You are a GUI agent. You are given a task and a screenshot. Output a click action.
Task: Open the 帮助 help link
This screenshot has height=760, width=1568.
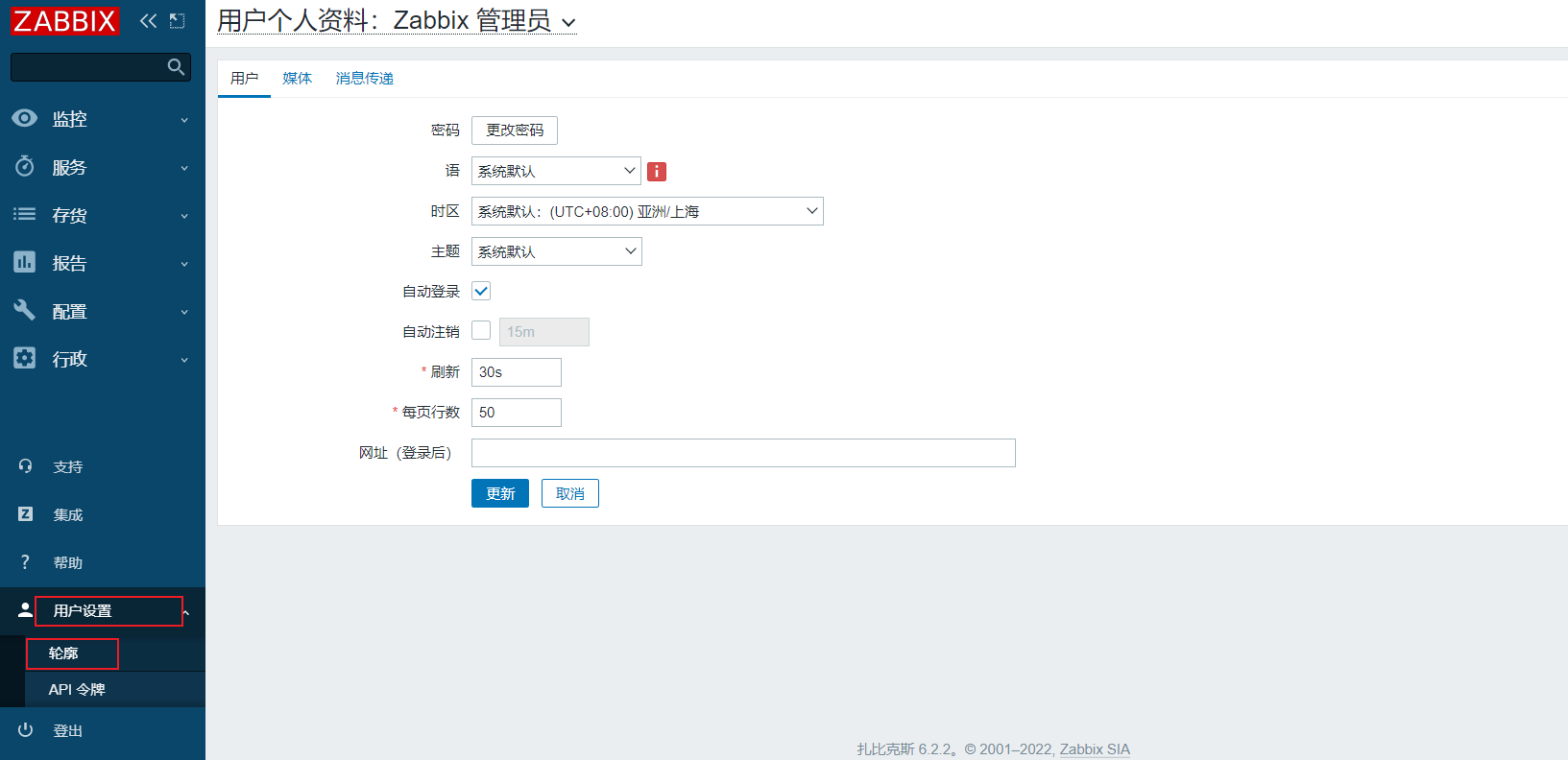[68, 563]
